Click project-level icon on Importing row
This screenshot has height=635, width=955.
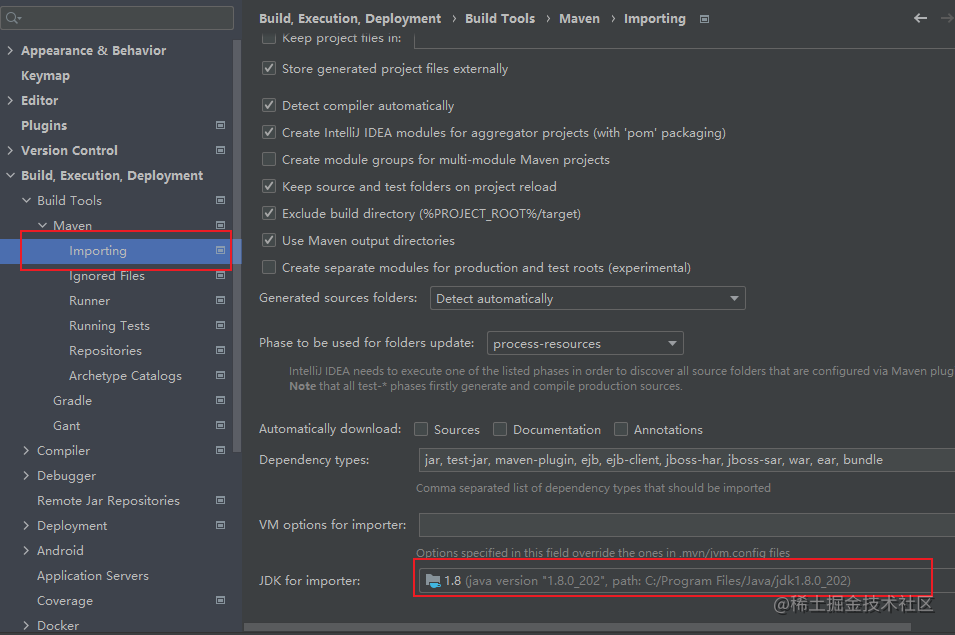pyautogui.click(x=220, y=250)
